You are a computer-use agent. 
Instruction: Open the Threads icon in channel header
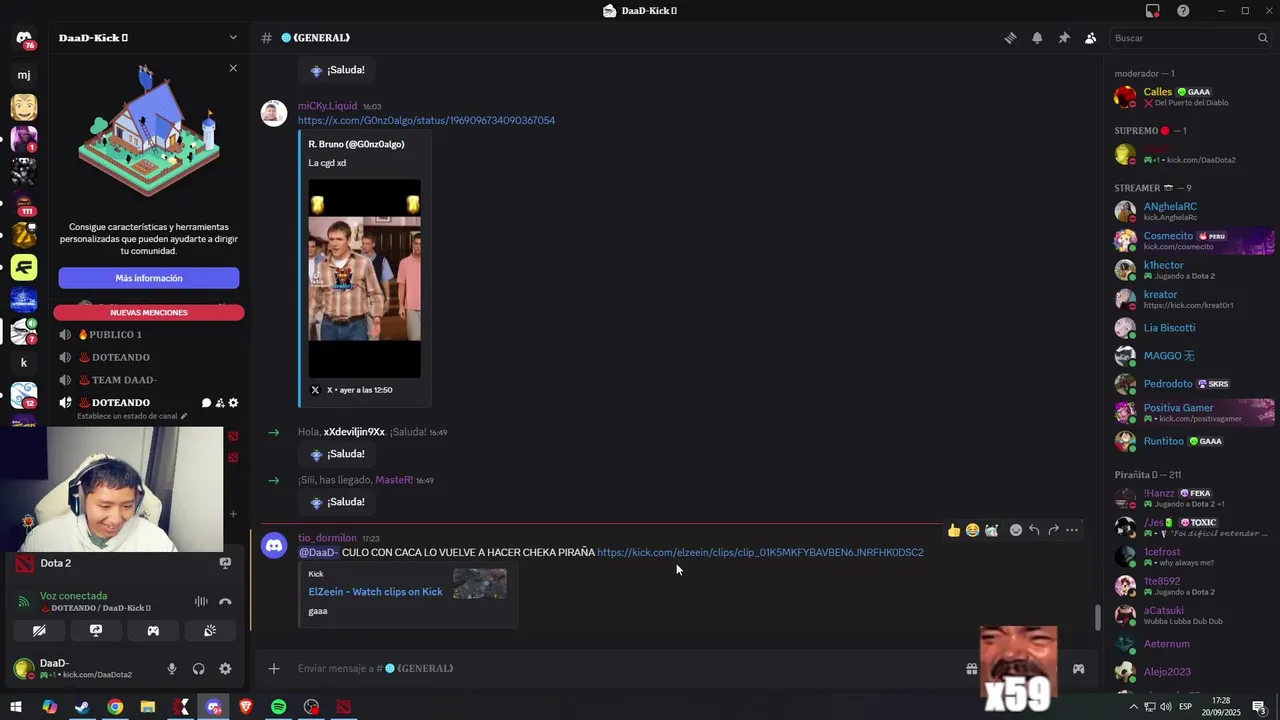tap(1010, 38)
